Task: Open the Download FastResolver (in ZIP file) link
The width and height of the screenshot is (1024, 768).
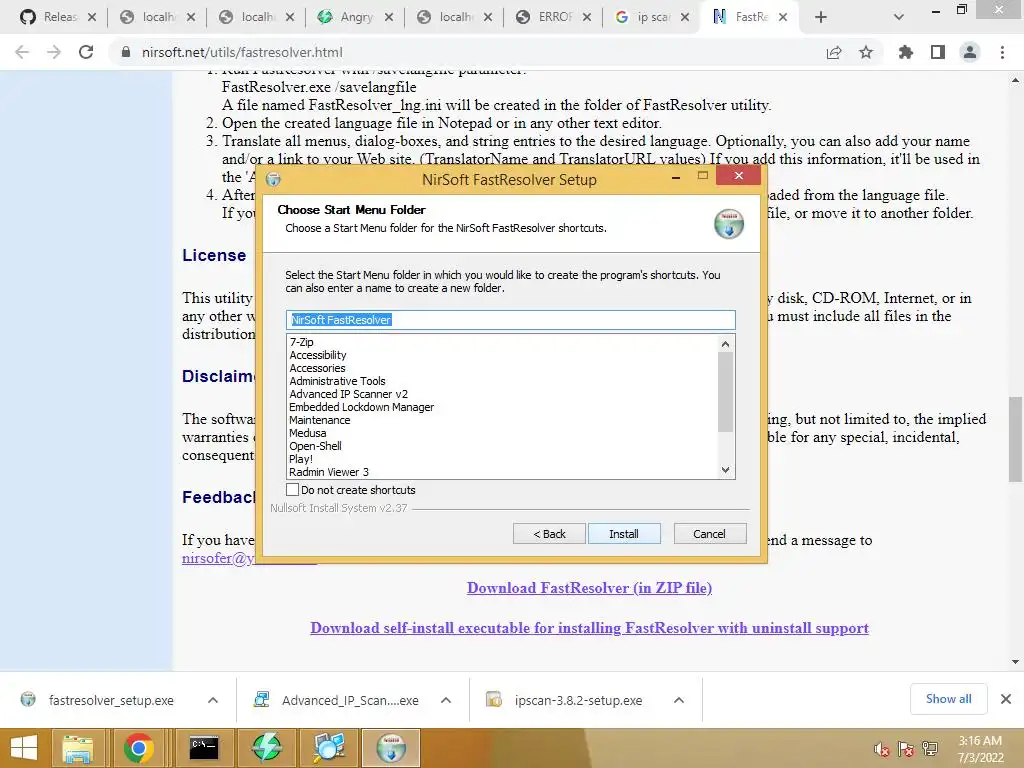Action: (589, 588)
